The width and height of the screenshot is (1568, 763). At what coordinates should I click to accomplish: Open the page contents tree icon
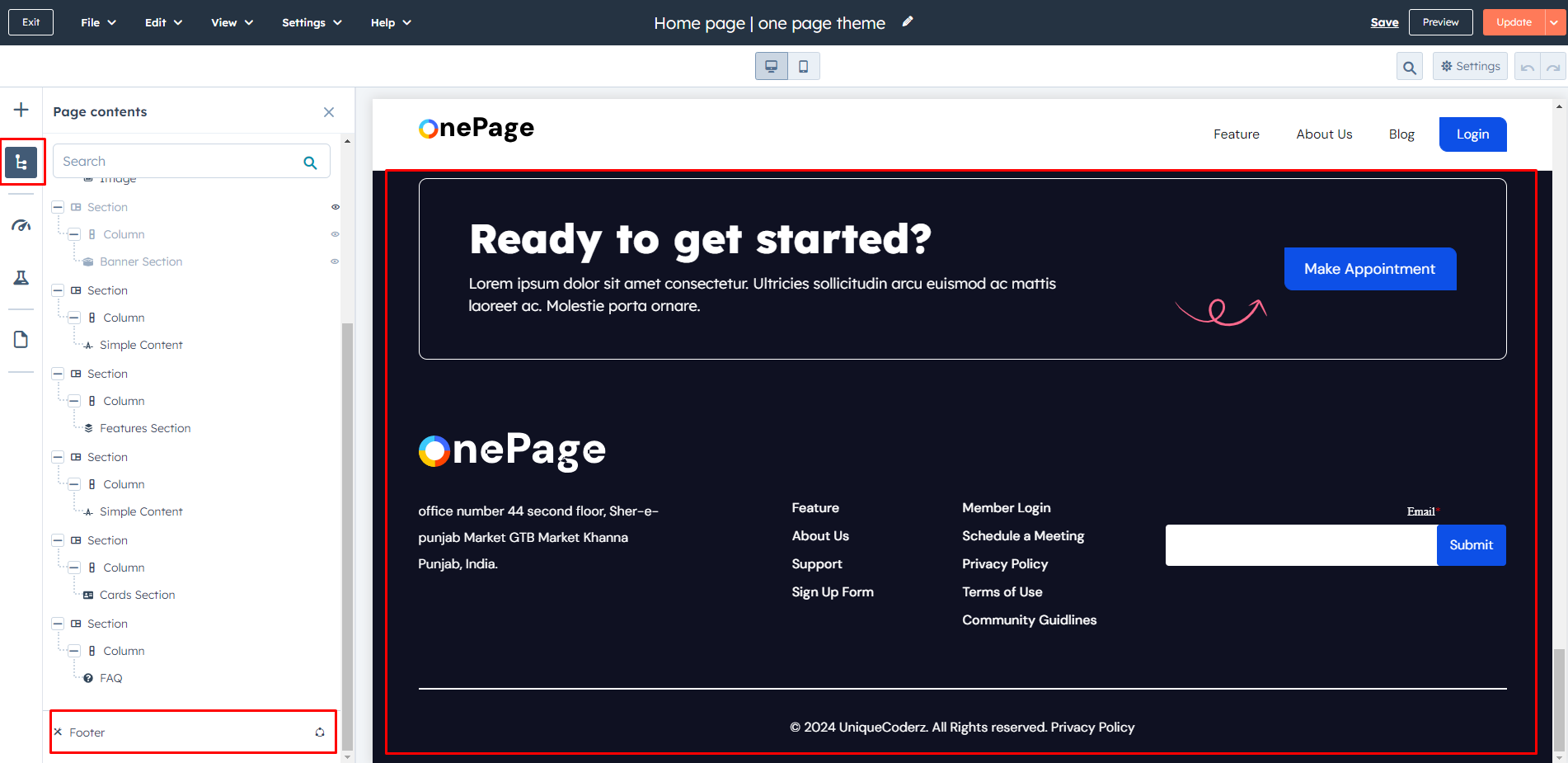[x=21, y=162]
